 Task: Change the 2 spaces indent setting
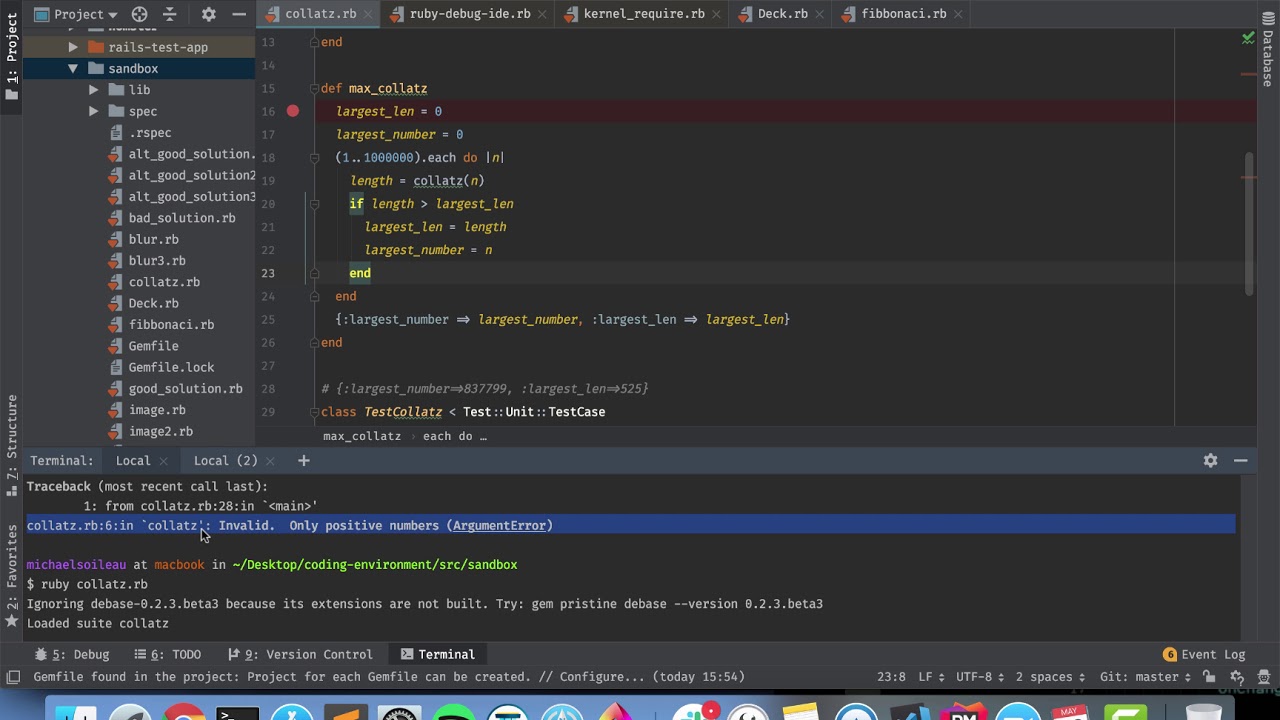1050,677
